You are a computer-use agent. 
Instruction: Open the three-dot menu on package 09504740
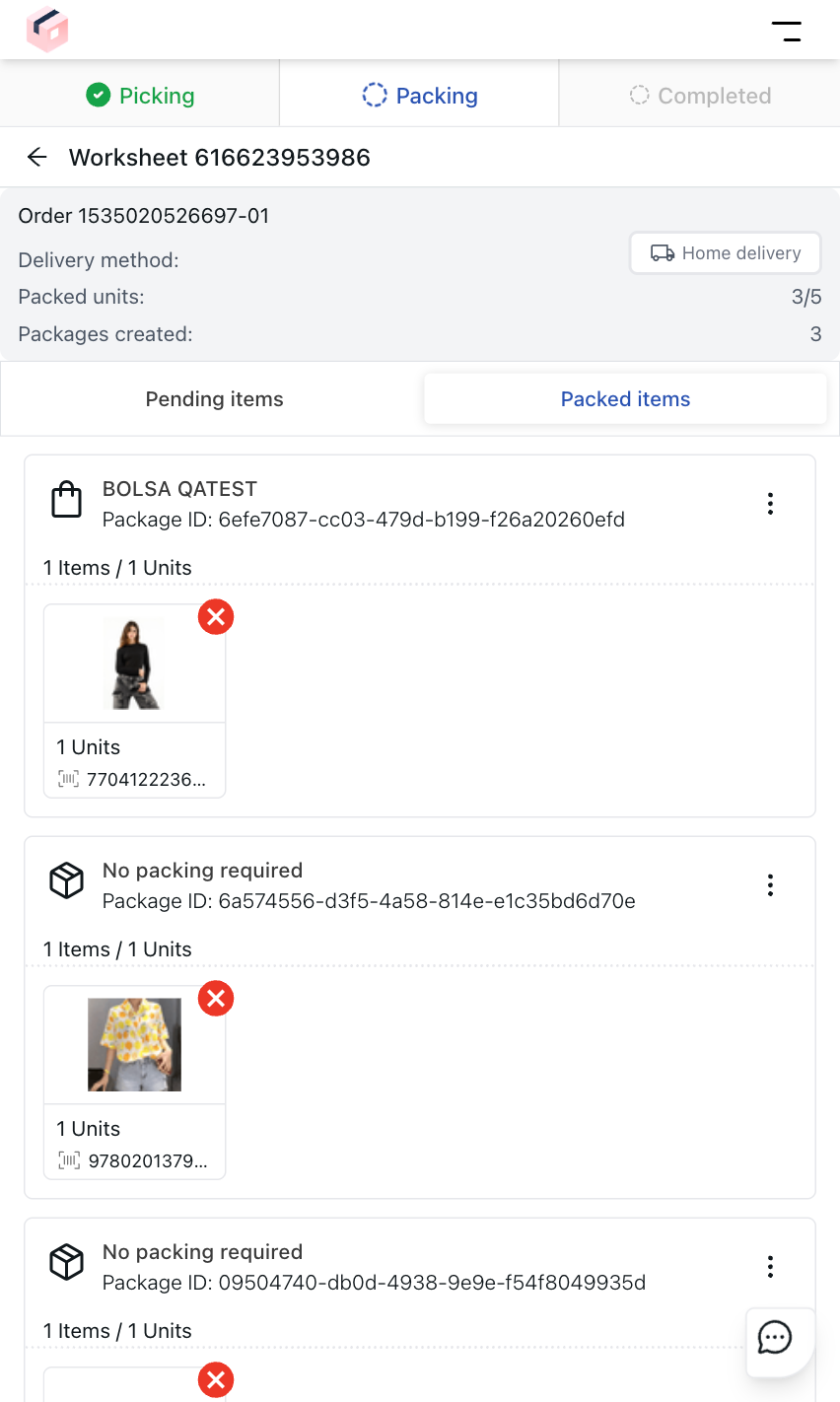point(770,1266)
